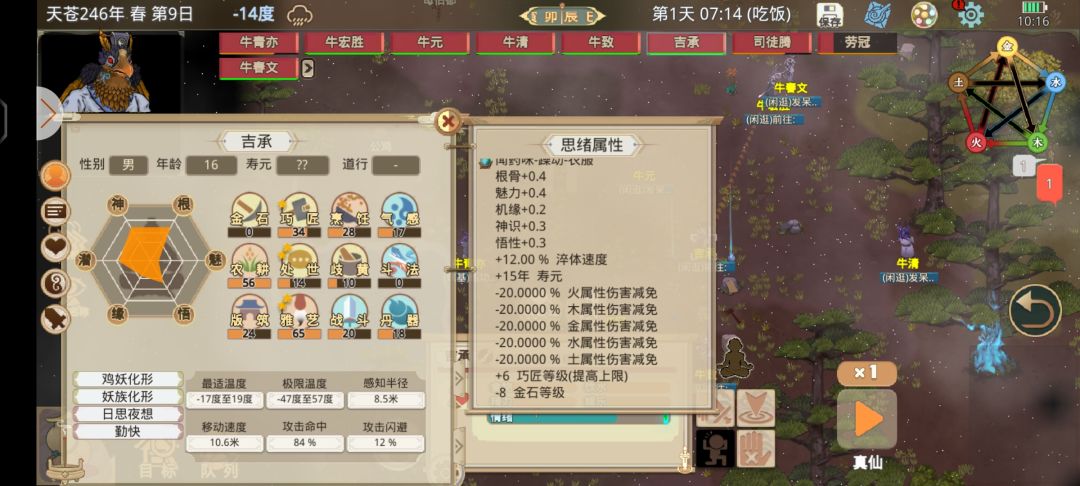Select character tab 司徒腾
Viewport: 1080px width, 486px height.
click(x=772, y=43)
